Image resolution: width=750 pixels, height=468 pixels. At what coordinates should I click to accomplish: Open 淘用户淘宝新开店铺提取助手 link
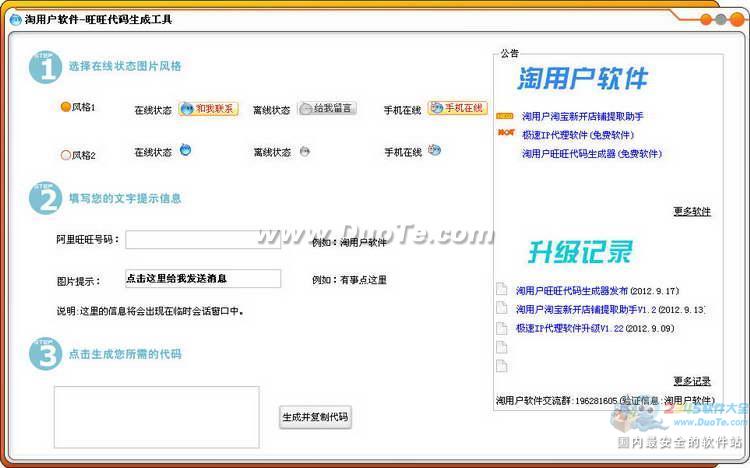point(582,116)
